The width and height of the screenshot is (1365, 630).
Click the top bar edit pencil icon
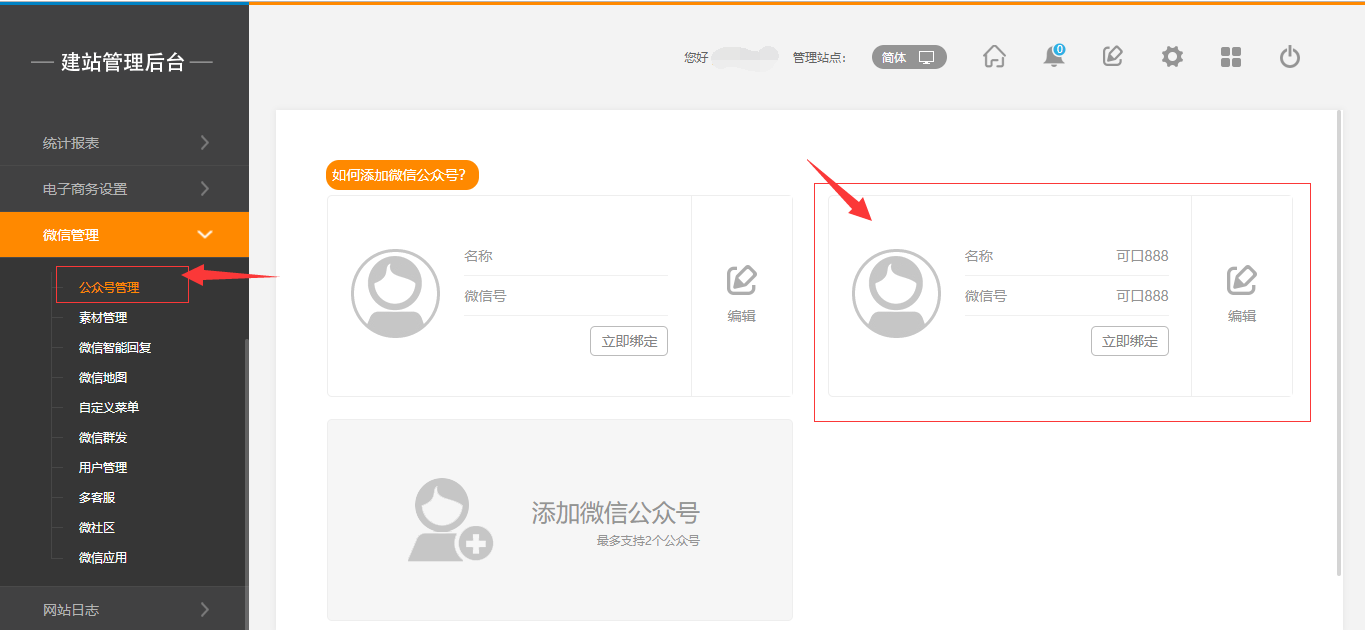click(x=1112, y=57)
